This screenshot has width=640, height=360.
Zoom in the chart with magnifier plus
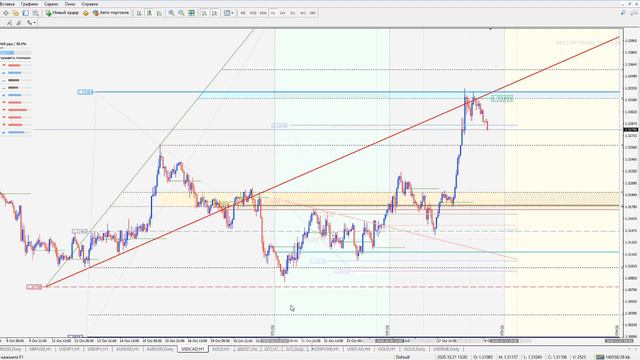(x=171, y=13)
